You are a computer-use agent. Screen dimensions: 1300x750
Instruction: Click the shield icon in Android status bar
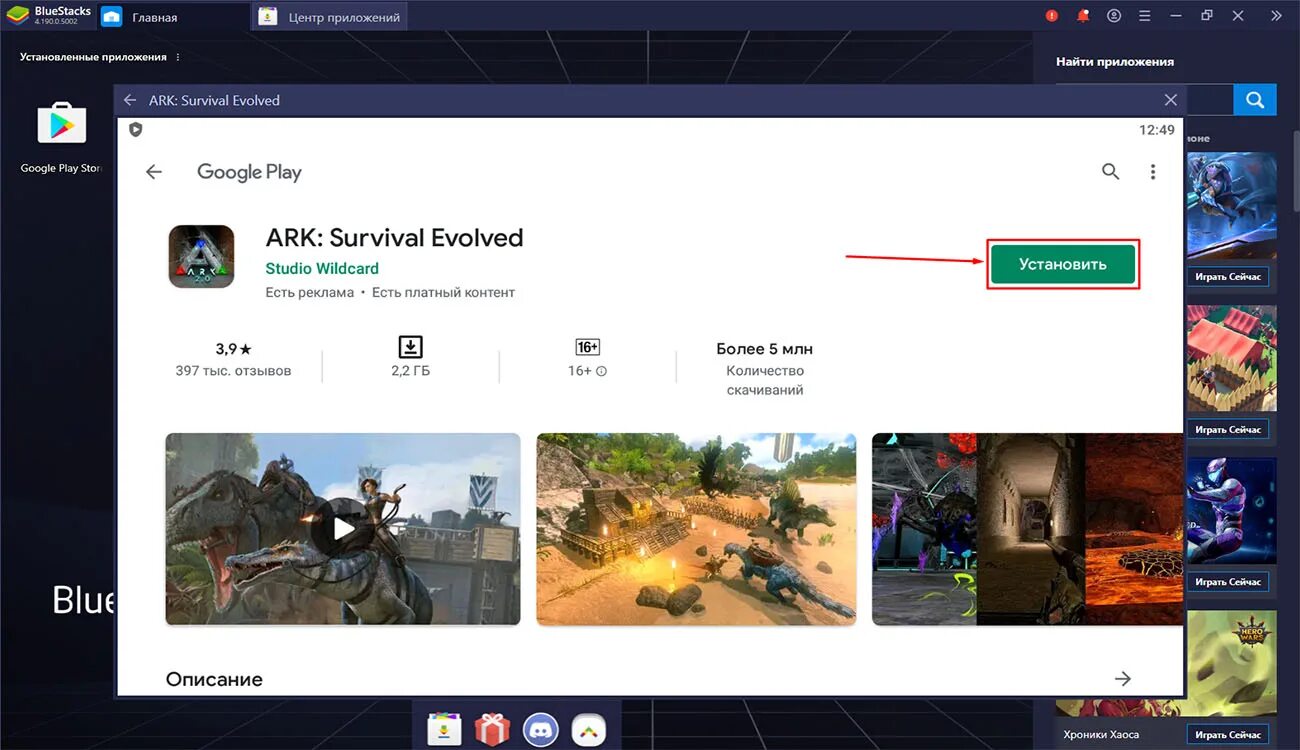tap(136, 129)
